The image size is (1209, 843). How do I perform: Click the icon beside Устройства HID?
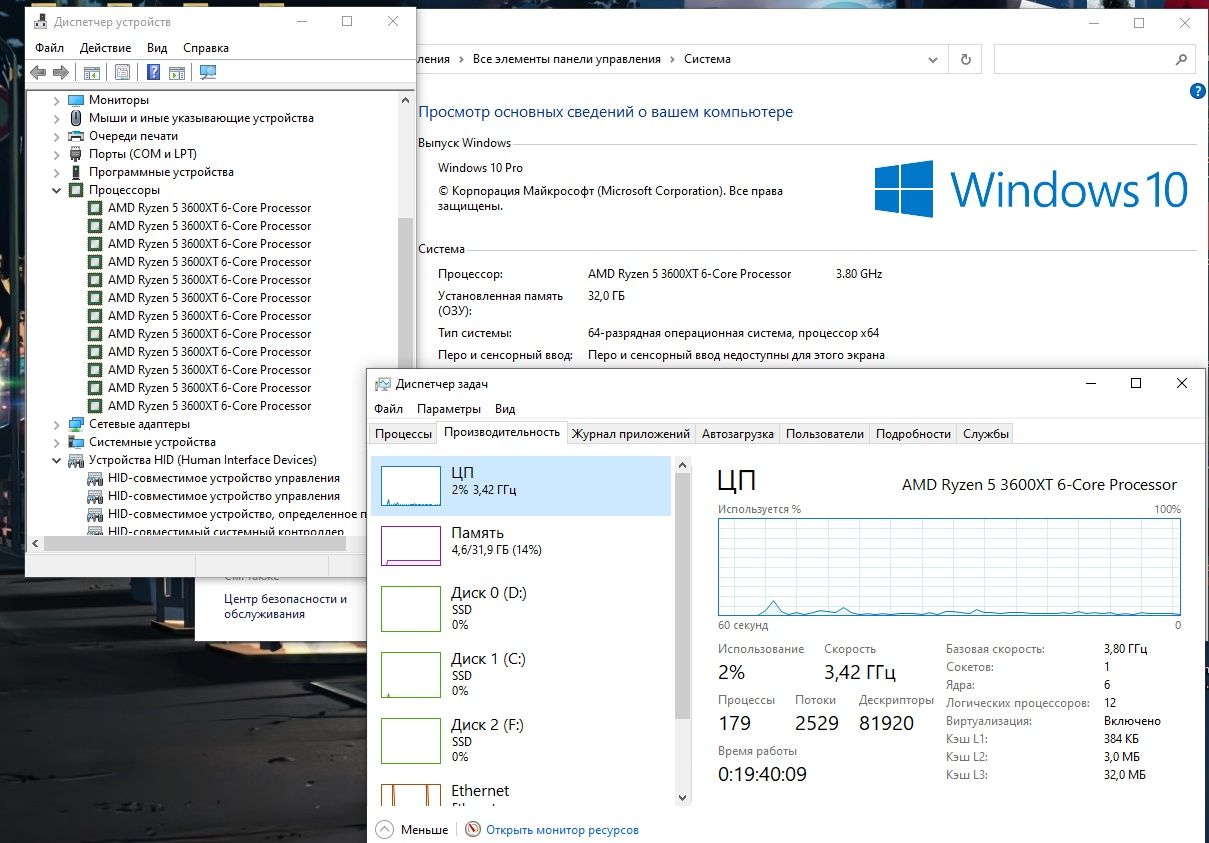point(76,460)
